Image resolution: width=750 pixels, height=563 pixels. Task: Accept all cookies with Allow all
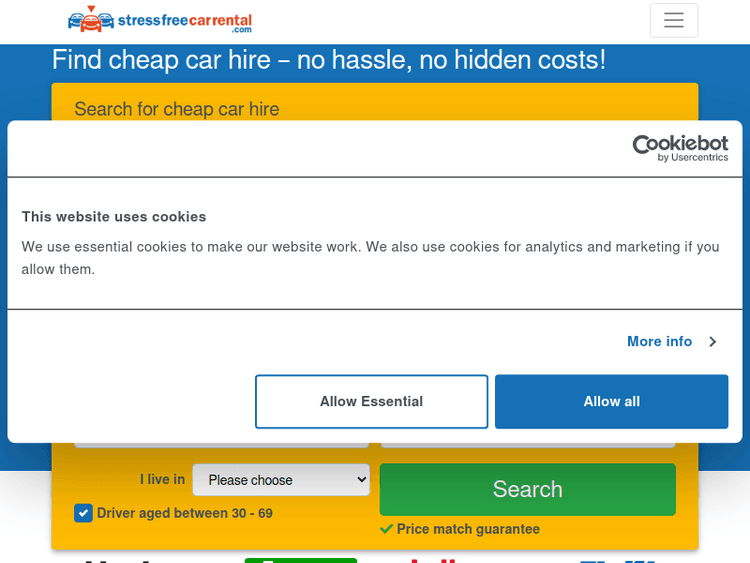point(611,401)
